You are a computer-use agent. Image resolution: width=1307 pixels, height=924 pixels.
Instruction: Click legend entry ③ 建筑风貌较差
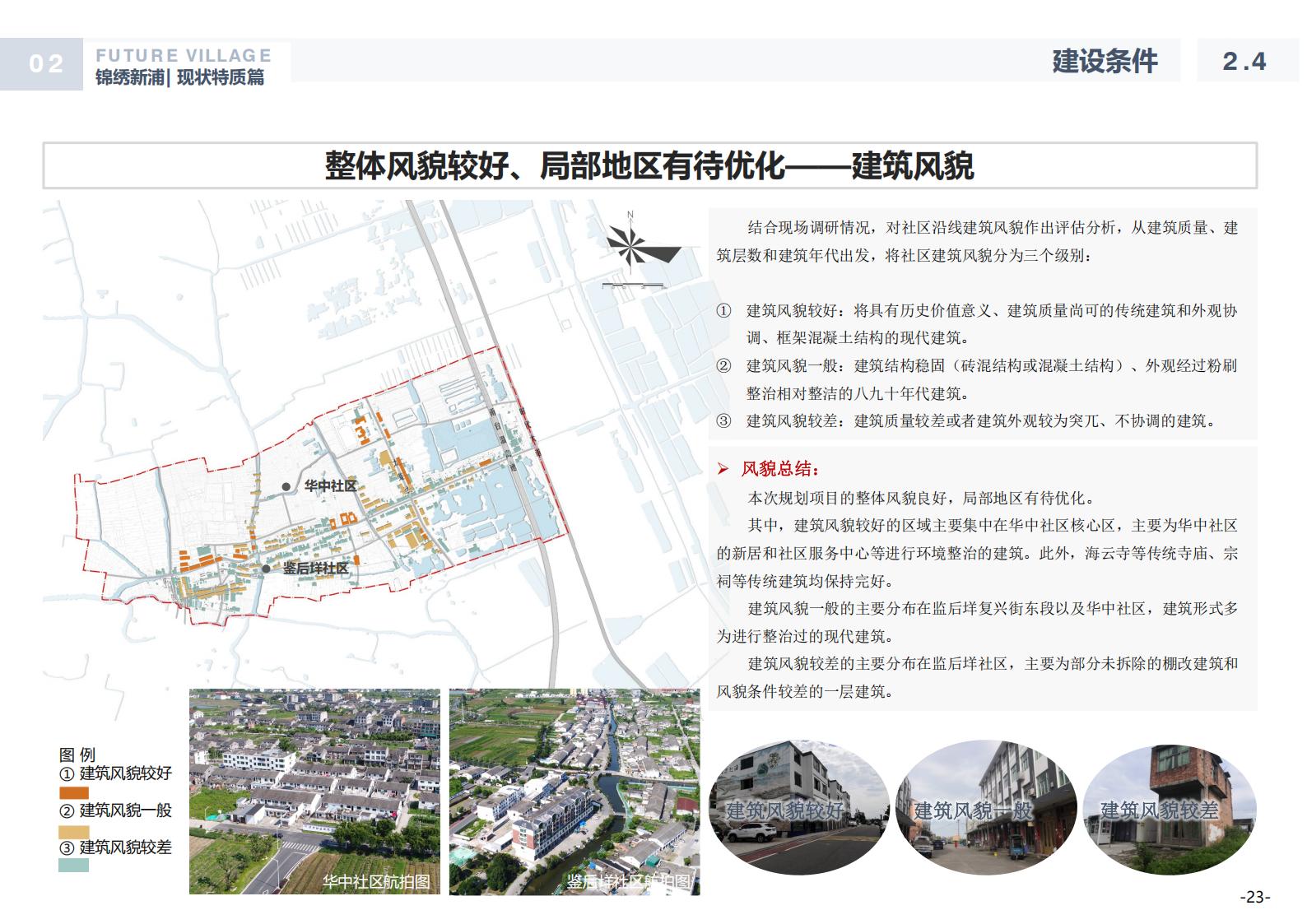click(x=115, y=847)
